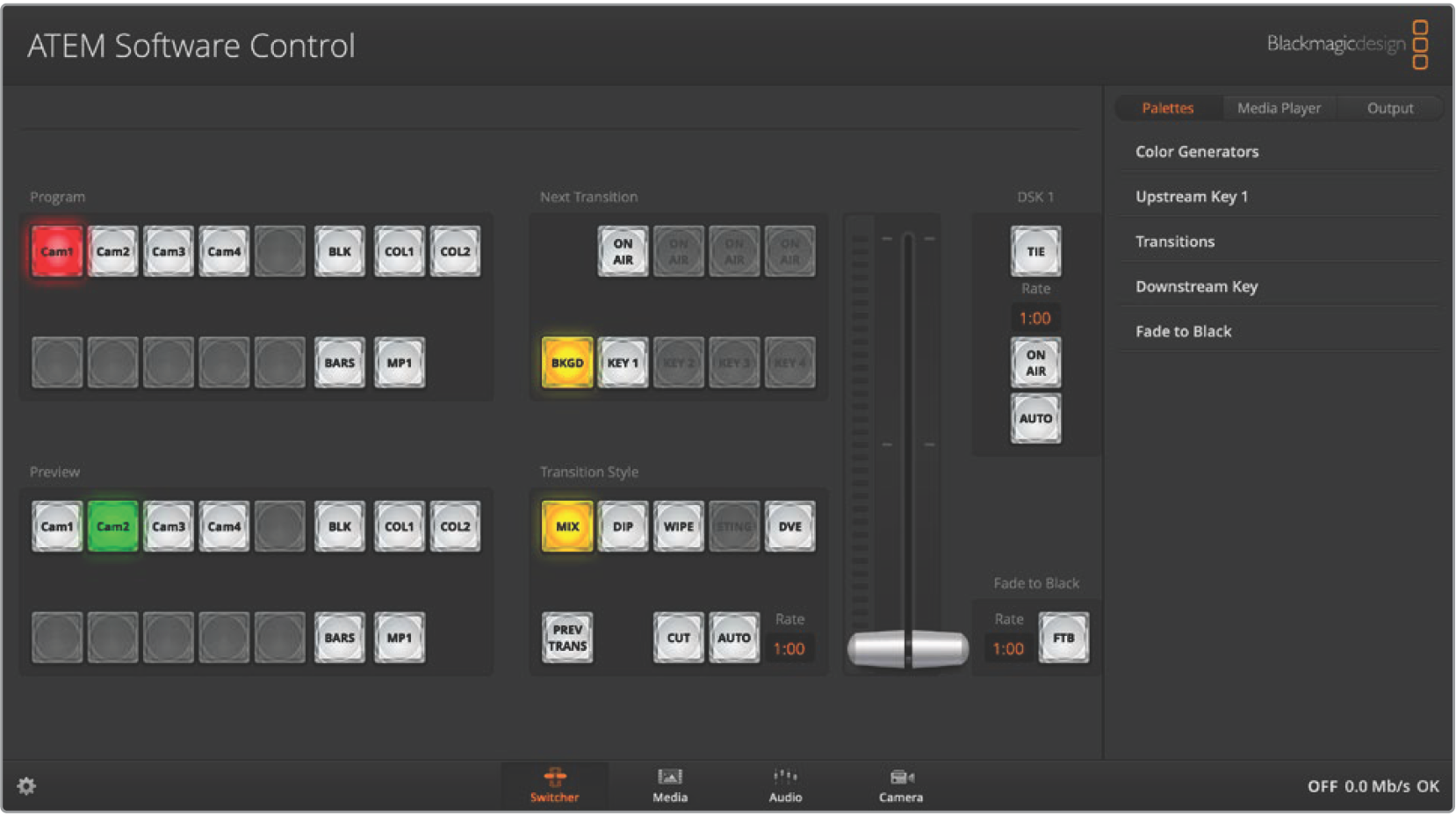The width and height of the screenshot is (1456, 816).
Task: Select Cam3 on the Preview bus
Action: point(169,526)
